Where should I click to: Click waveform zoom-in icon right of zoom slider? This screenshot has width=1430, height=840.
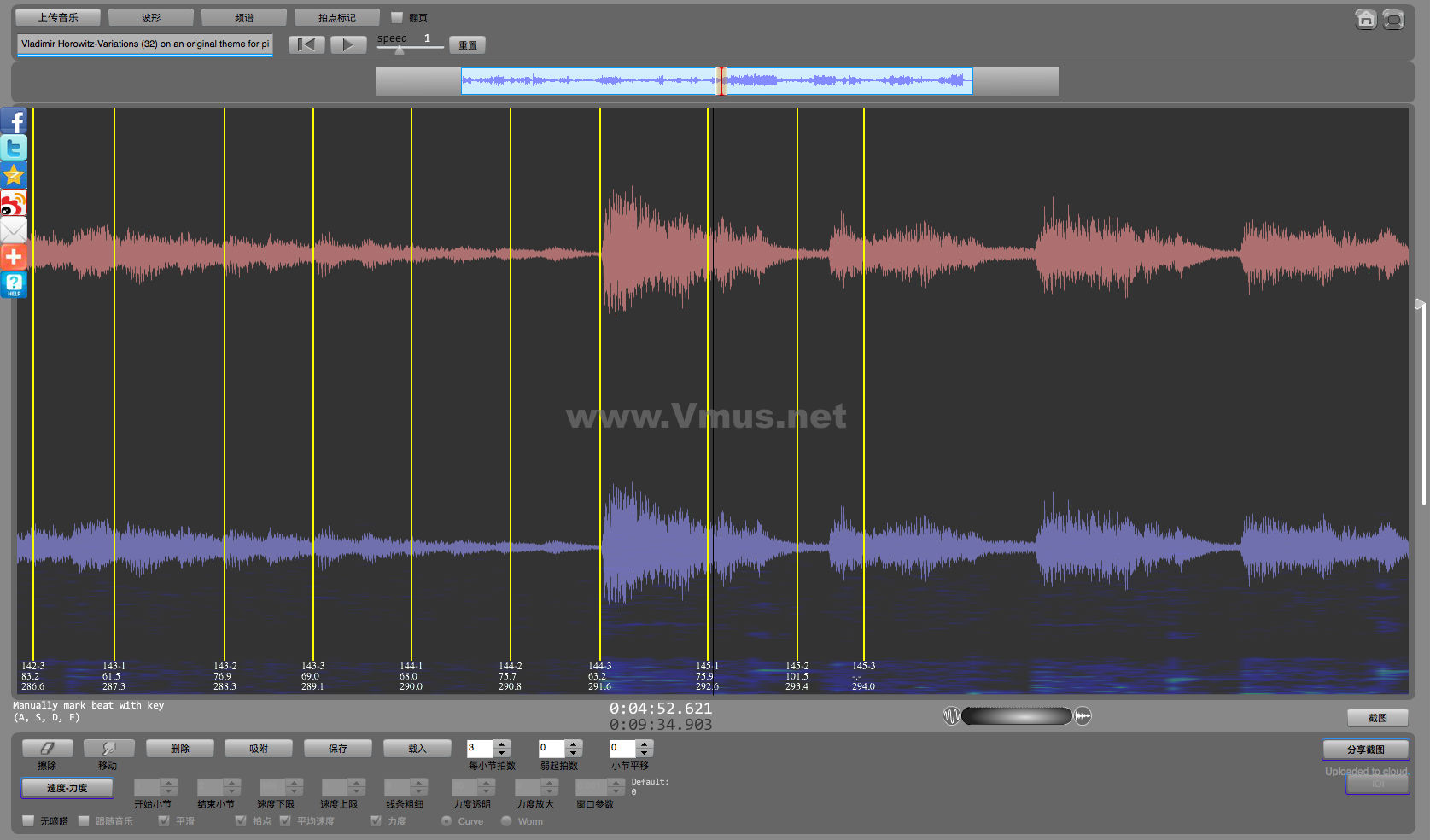(x=1083, y=716)
